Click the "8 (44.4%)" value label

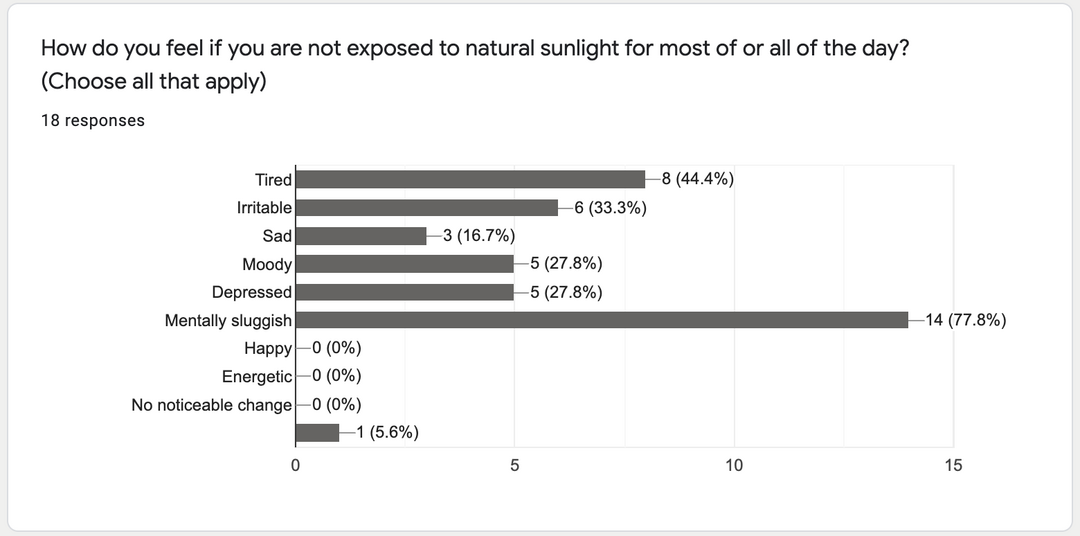coord(698,180)
